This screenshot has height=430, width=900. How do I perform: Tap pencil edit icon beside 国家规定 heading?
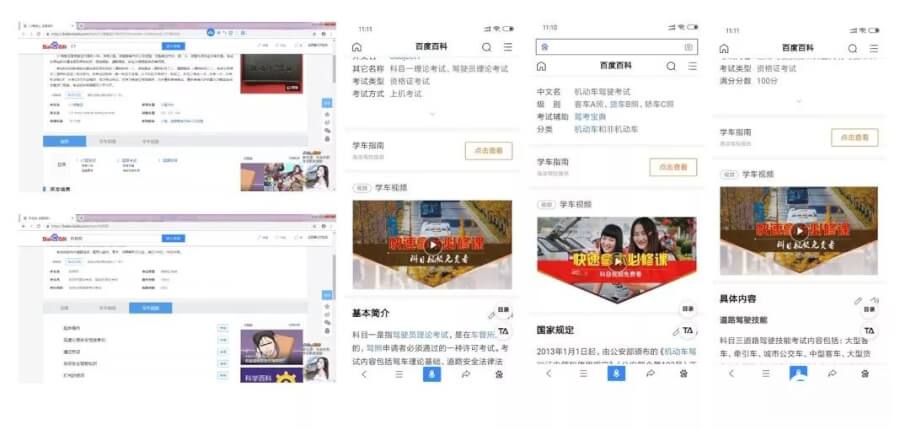point(675,331)
